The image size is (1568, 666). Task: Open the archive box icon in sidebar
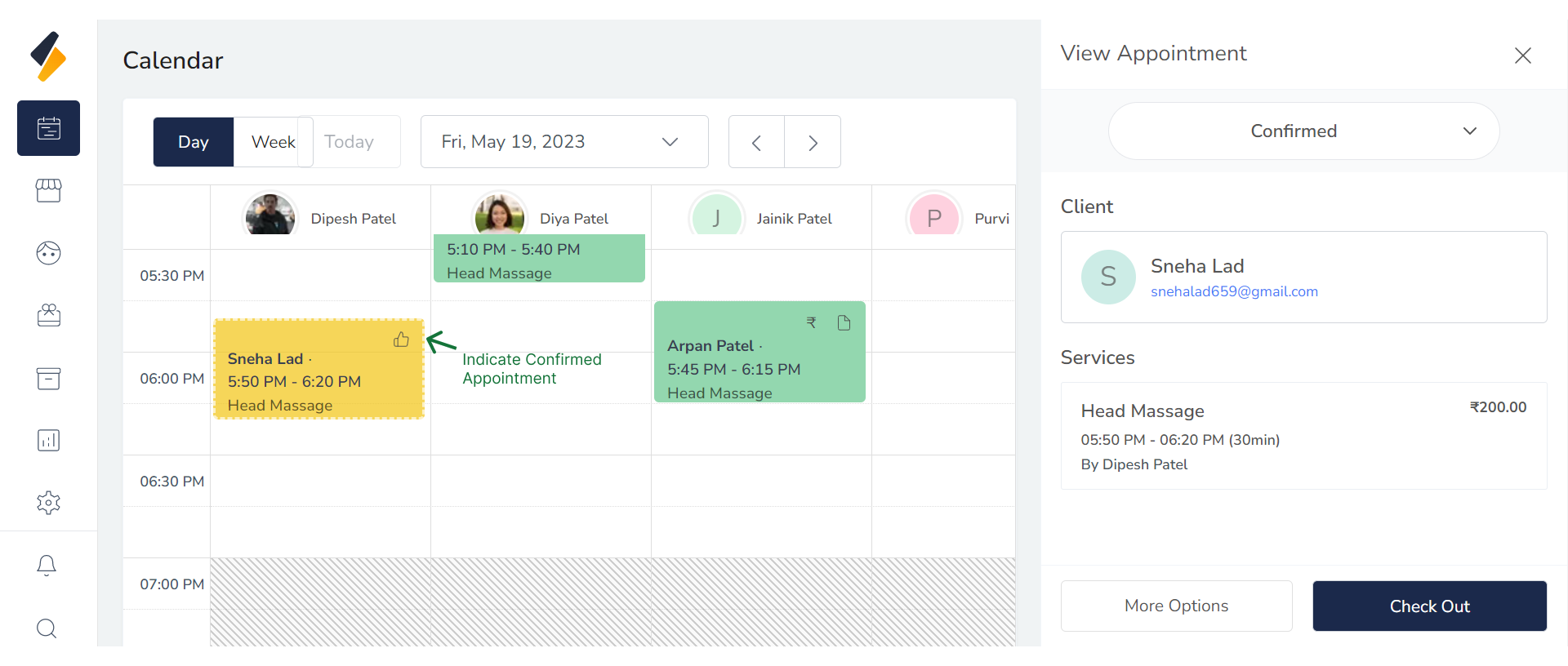click(48, 378)
